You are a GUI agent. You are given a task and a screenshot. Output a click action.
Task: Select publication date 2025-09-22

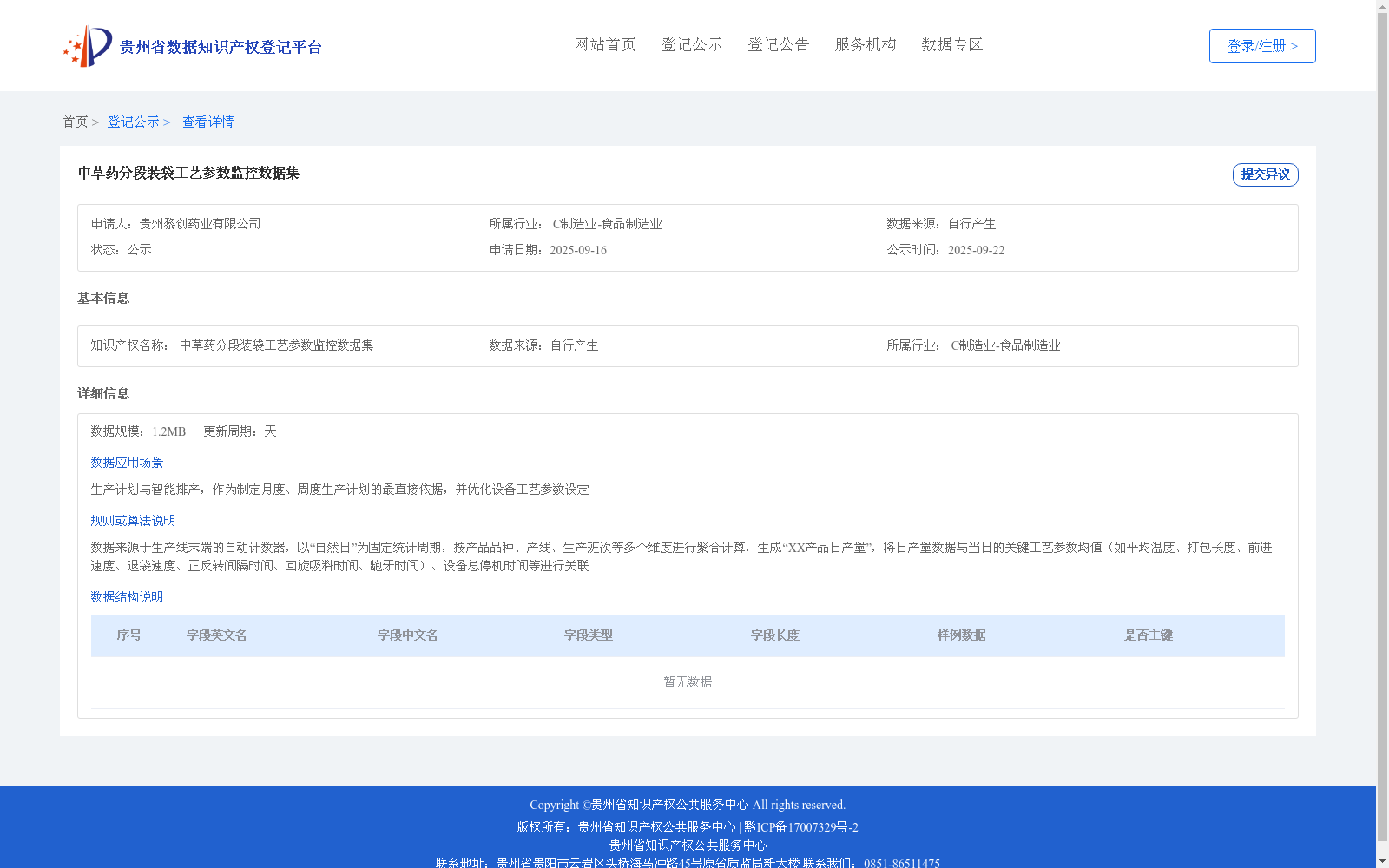pyautogui.click(x=976, y=250)
